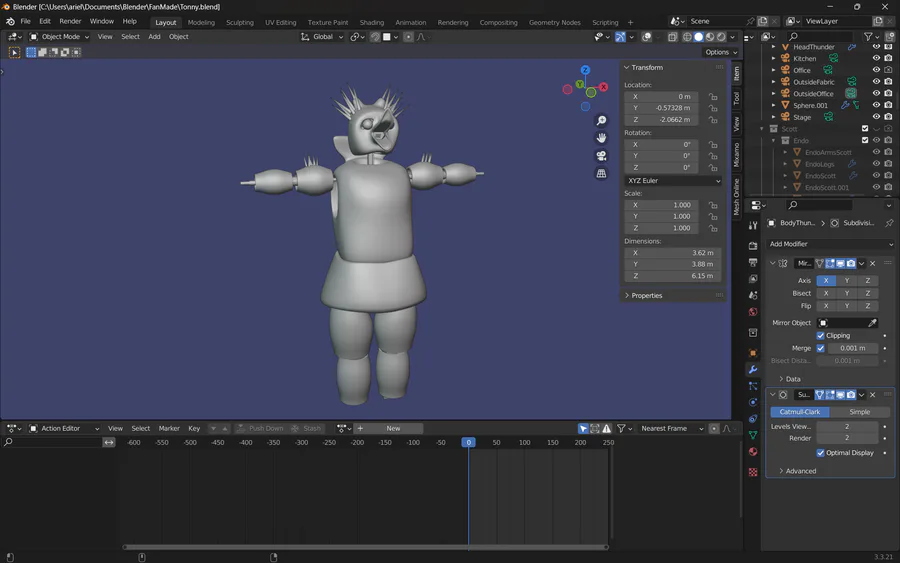
Task: Select solid viewport shading
Action: 699,37
